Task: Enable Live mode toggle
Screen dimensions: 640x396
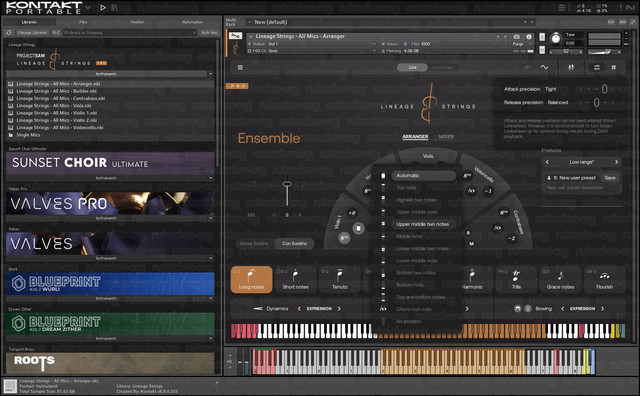Action: (x=413, y=67)
